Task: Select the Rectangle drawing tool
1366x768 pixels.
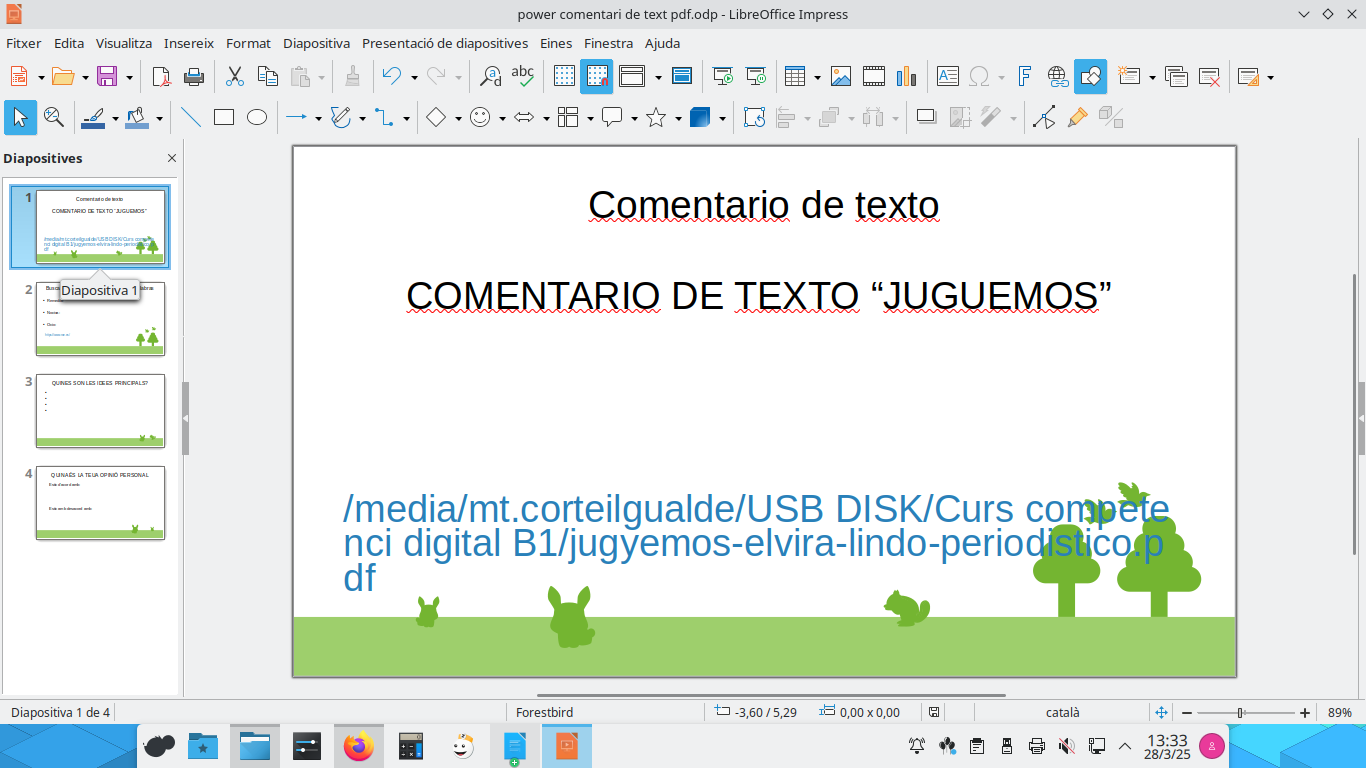Action: coord(224,118)
